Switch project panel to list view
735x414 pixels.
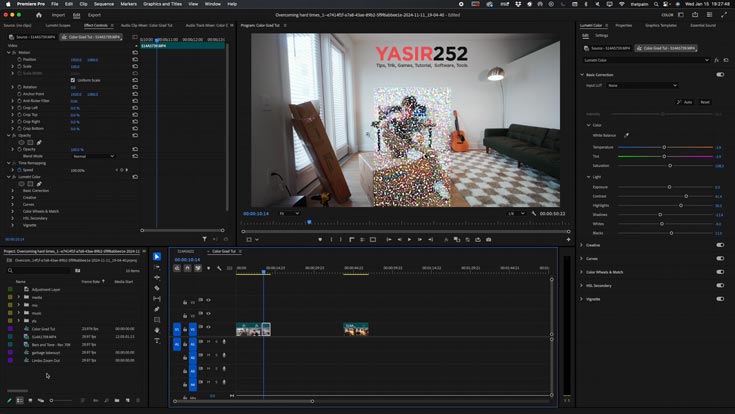20,400
